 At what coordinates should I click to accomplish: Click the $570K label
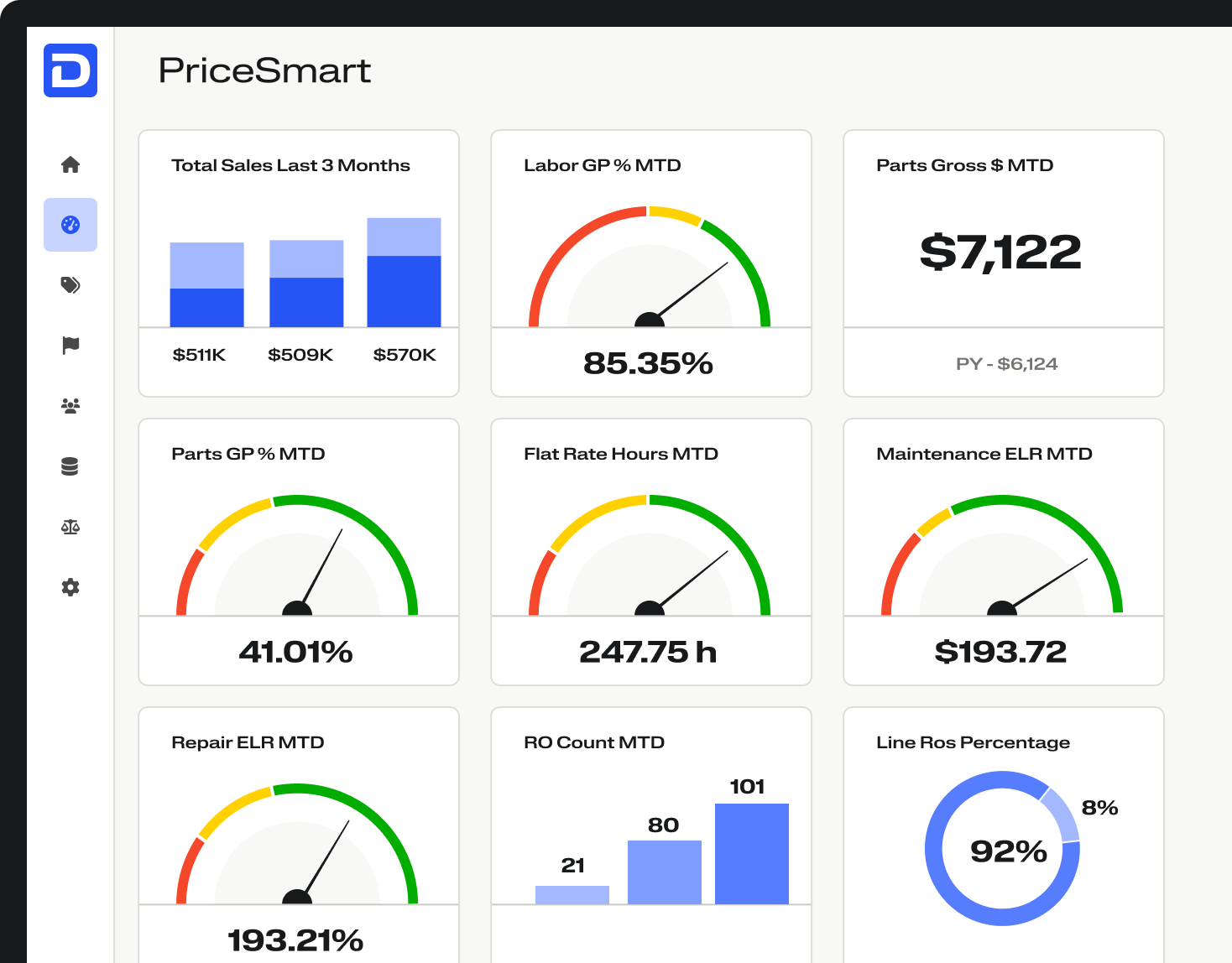pyautogui.click(x=405, y=355)
